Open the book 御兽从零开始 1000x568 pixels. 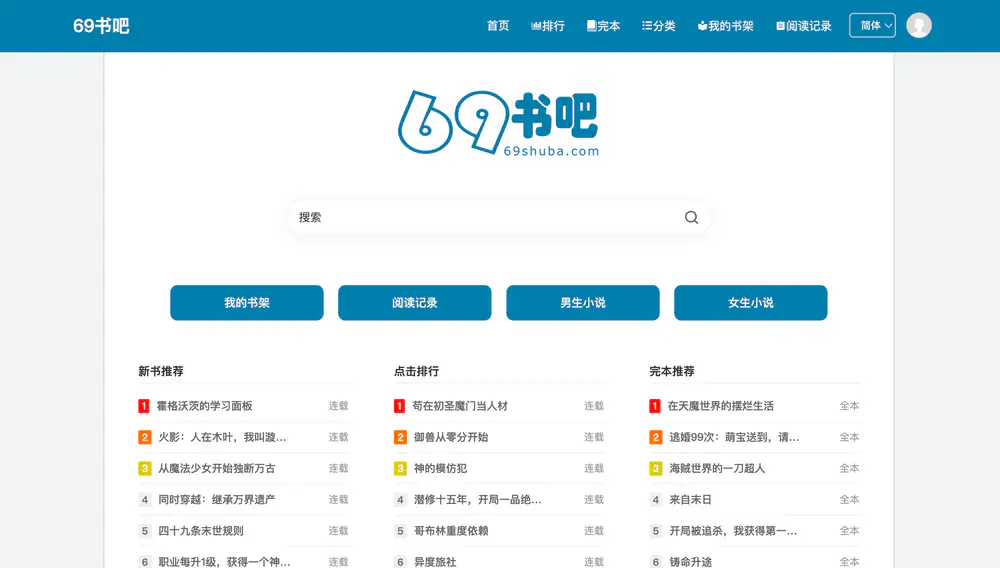[451, 437]
